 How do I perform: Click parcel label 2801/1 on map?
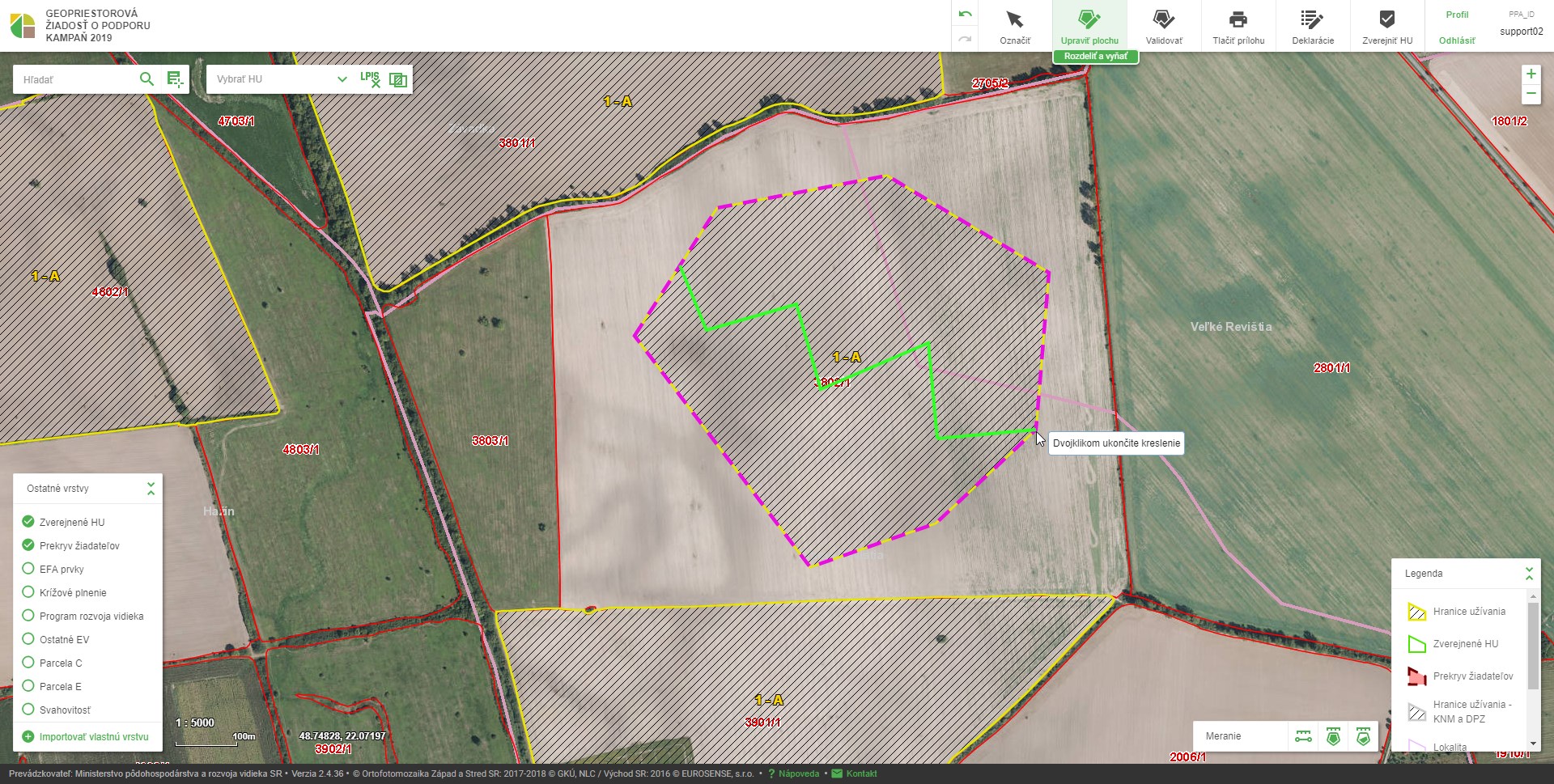point(1331,368)
